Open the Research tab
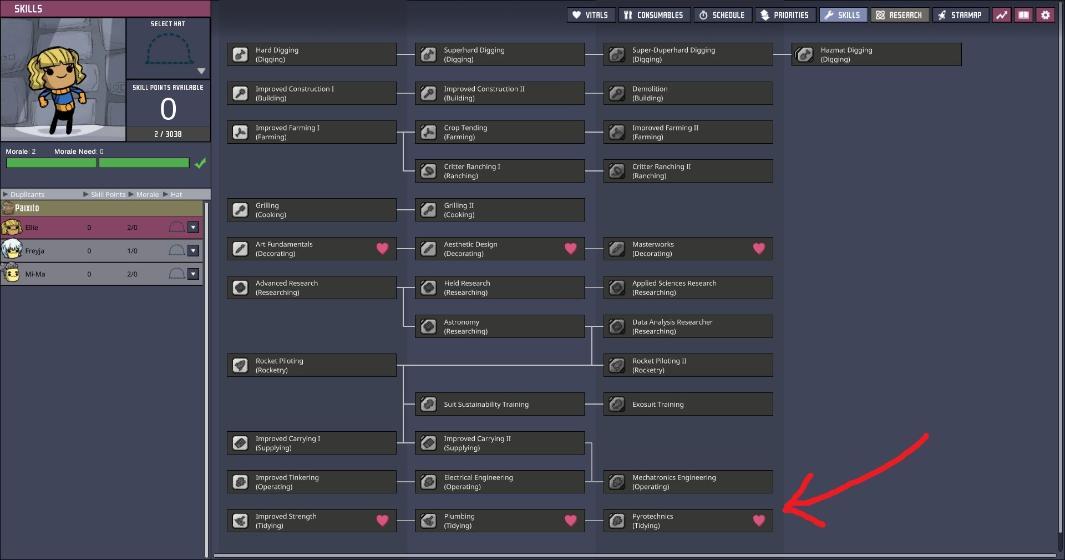 point(899,15)
